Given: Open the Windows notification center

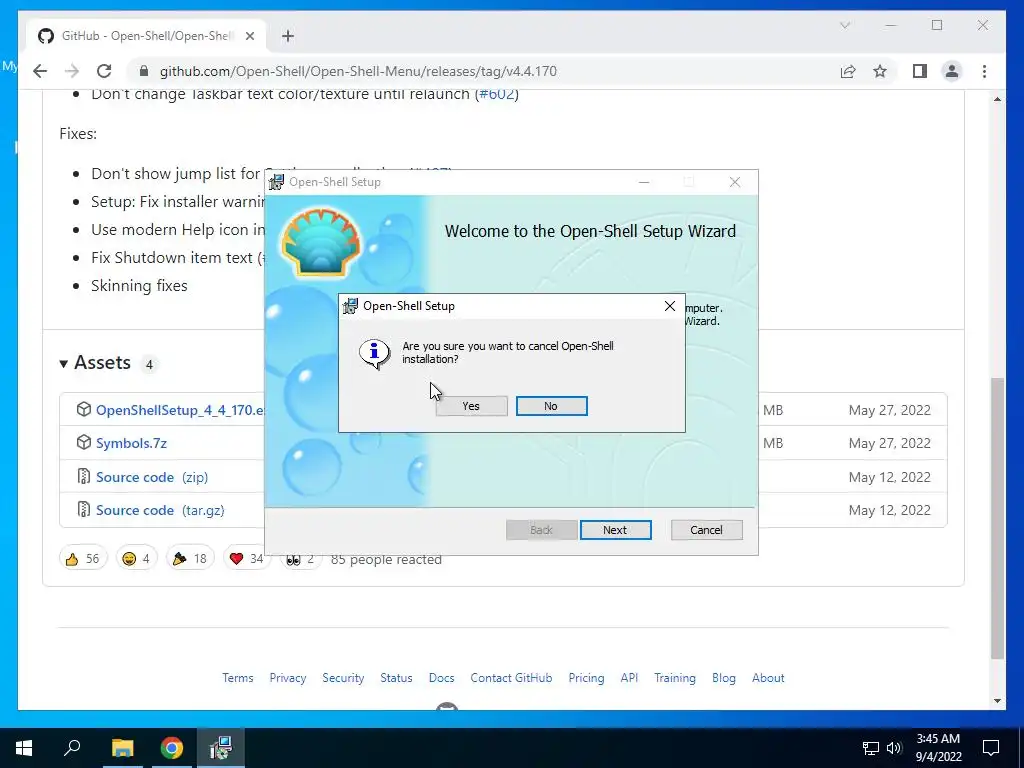Looking at the screenshot, I should (x=991, y=748).
